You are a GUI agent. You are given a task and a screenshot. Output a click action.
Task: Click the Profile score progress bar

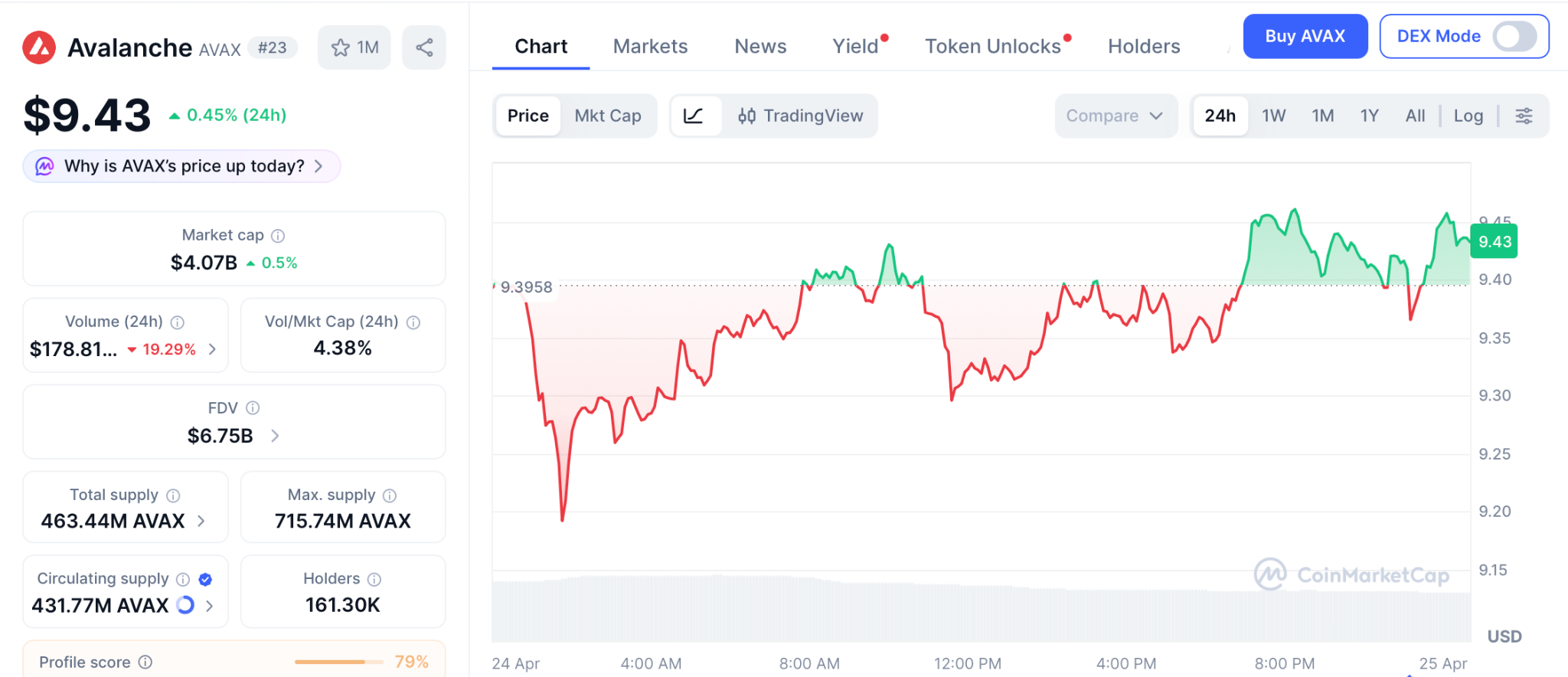point(338,662)
